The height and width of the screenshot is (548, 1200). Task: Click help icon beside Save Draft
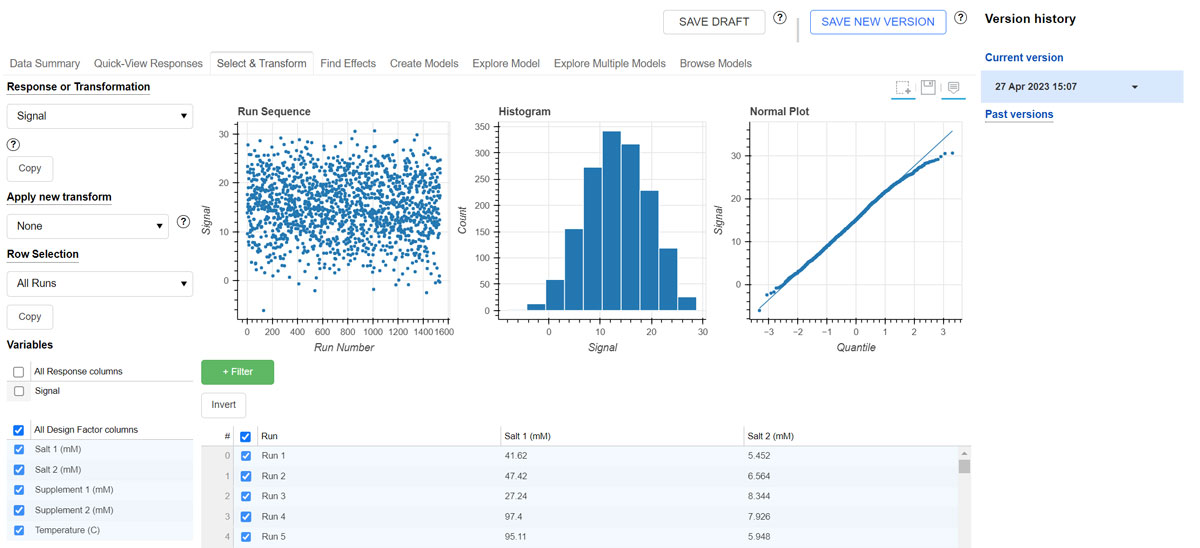pos(780,18)
